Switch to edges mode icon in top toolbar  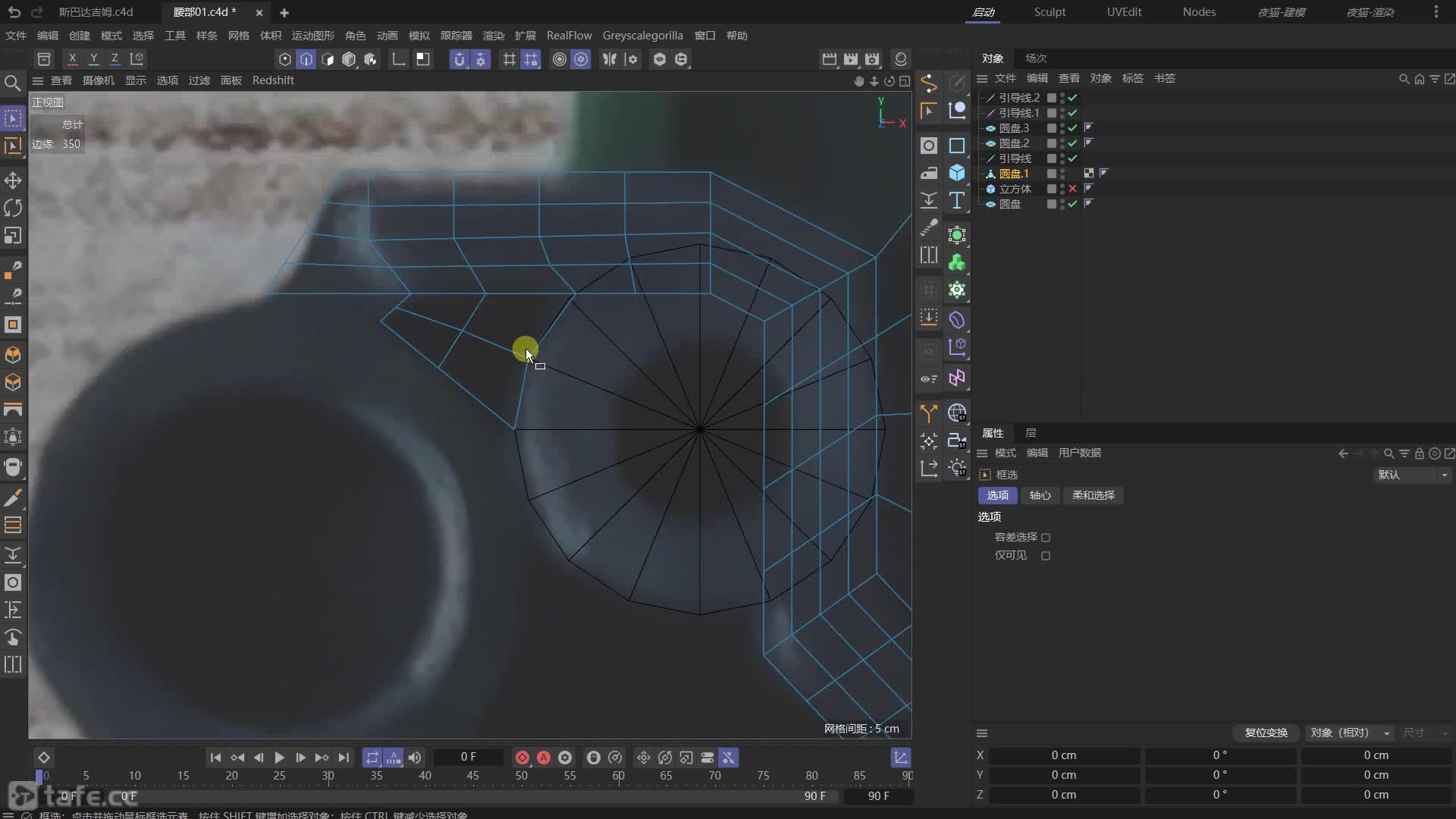click(306, 59)
